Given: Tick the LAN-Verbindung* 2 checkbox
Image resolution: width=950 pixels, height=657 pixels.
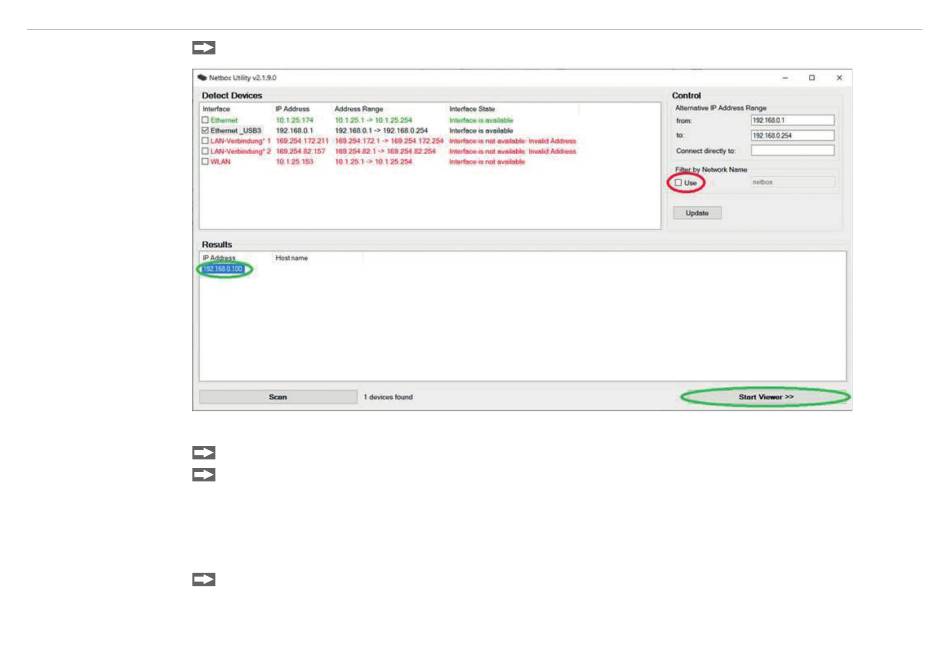Looking at the screenshot, I should (x=205, y=151).
